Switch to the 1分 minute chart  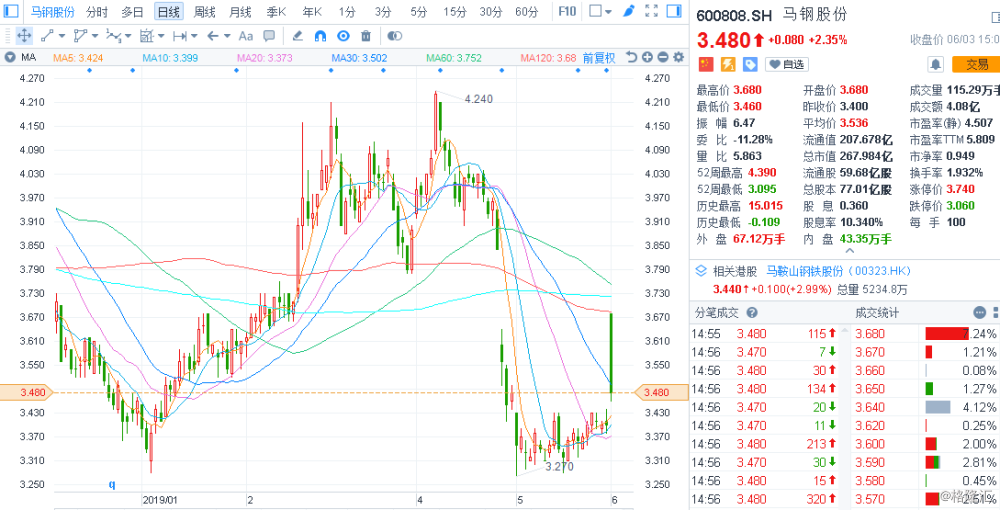[347, 11]
